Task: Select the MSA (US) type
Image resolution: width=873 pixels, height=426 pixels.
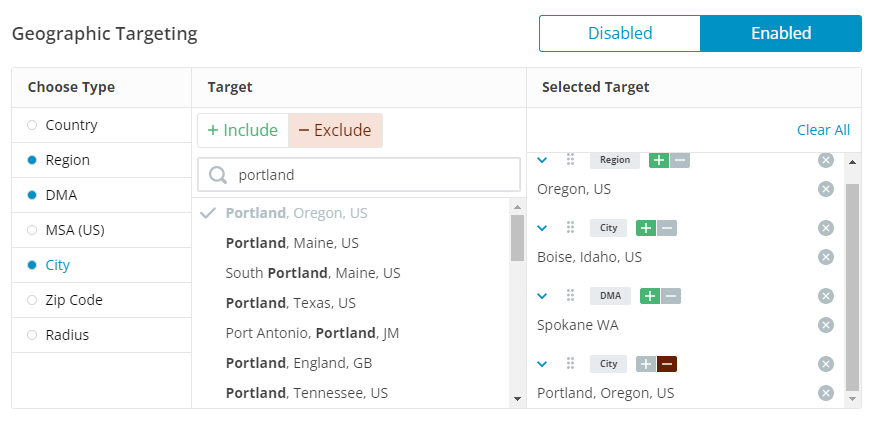Action: point(101,230)
